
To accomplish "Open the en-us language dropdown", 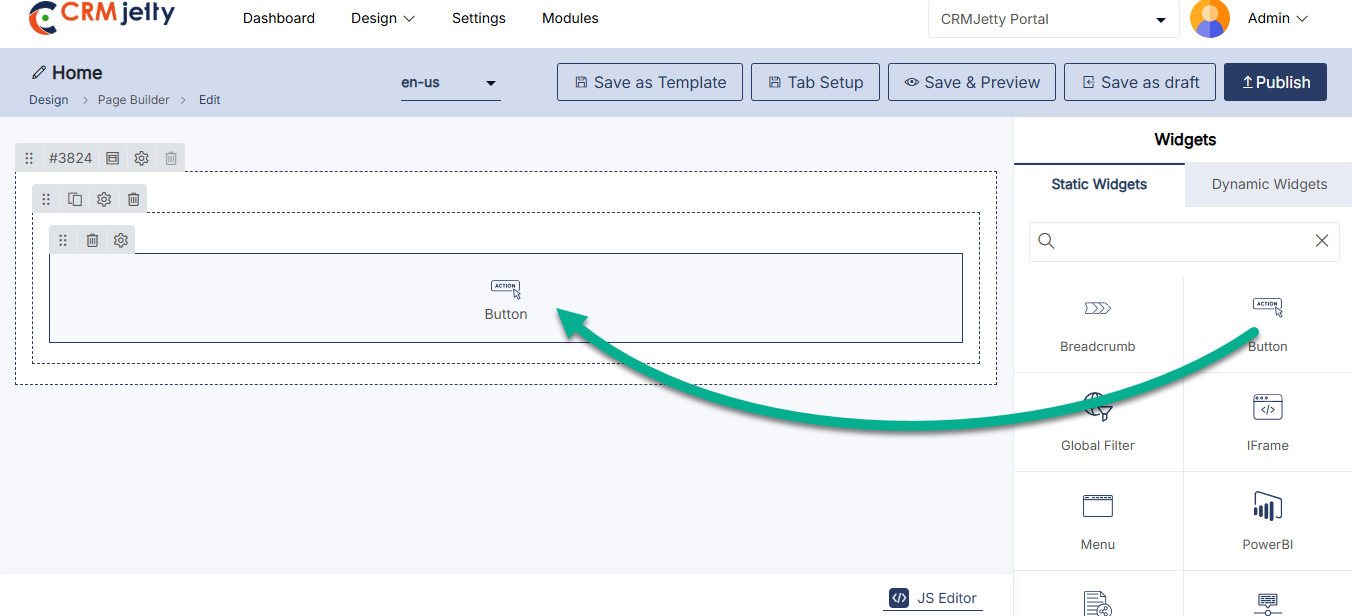I will pyautogui.click(x=450, y=83).
